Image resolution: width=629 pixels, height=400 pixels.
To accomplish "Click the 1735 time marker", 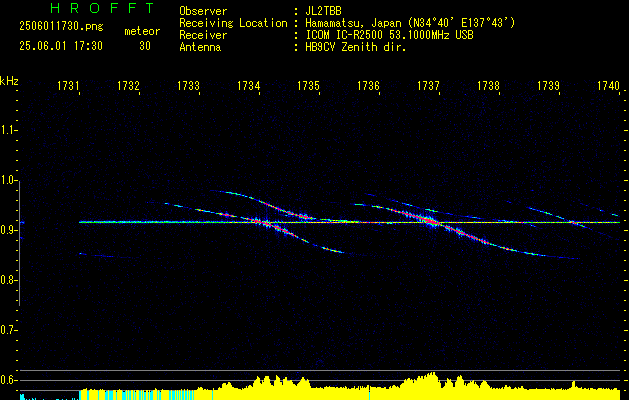I will click(308, 86).
